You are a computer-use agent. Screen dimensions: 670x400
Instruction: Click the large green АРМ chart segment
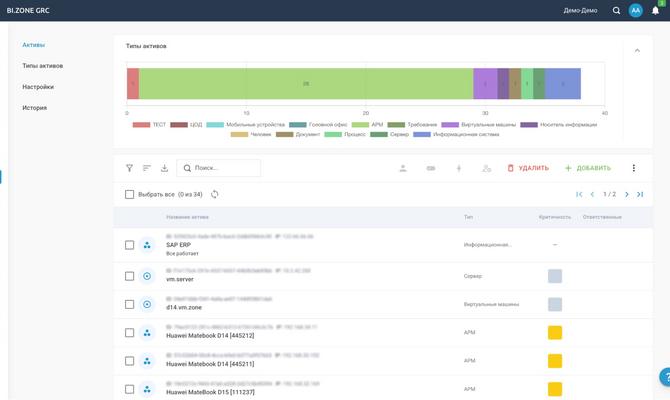tap(306, 84)
